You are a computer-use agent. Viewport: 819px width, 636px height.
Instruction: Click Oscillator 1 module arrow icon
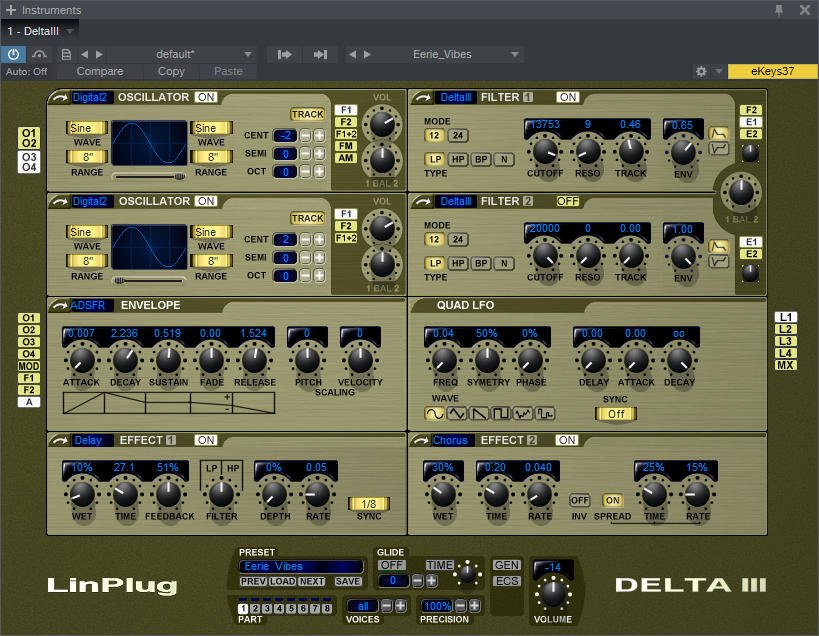[60, 98]
